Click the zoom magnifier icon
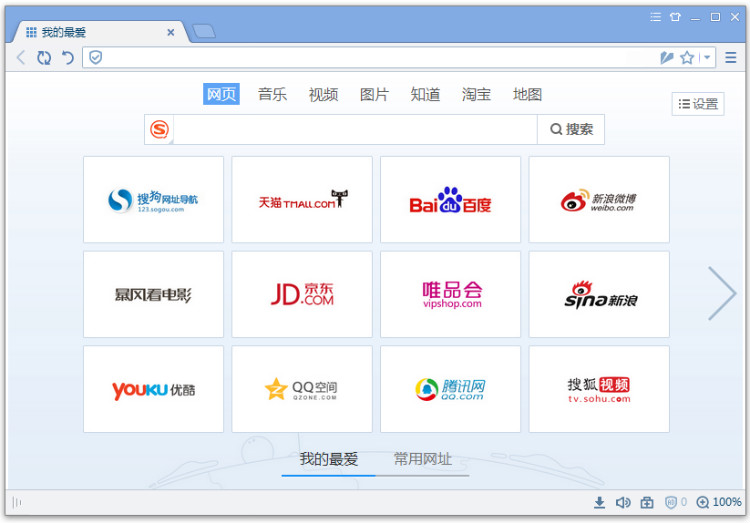 [x=702, y=502]
